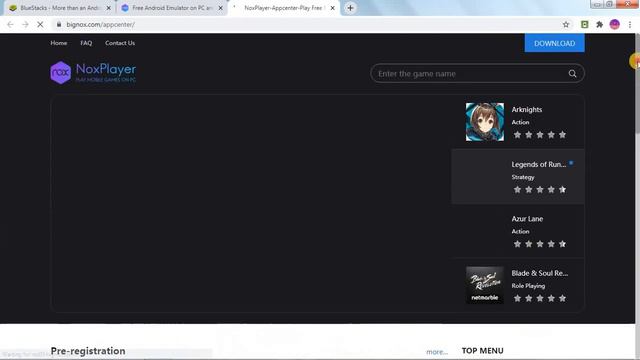This screenshot has width=640, height=360.
Task: Click the 'TOP MENU' heading
Action: tap(482, 351)
